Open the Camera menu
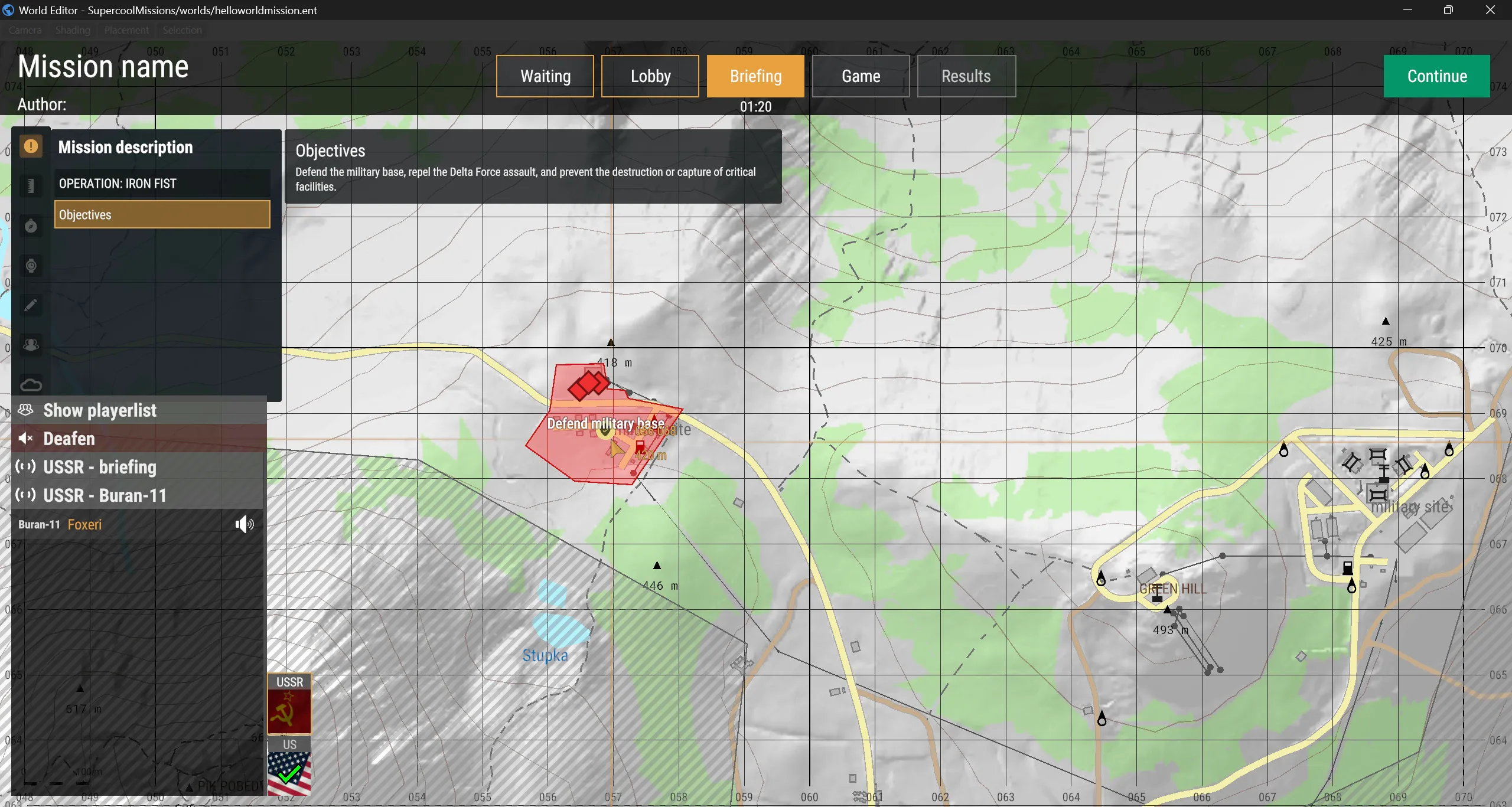Screen dimensions: 1512x807 click(x=25, y=30)
